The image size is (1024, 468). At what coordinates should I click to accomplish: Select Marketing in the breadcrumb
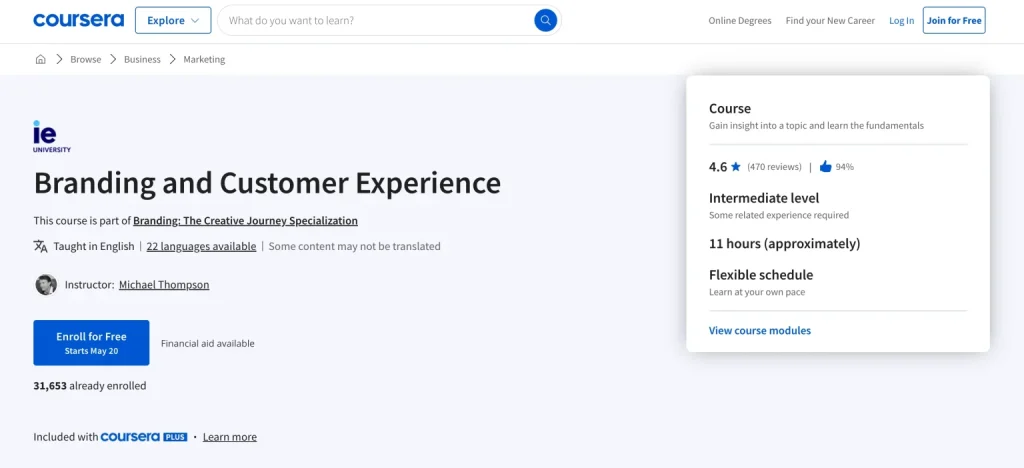click(x=204, y=59)
